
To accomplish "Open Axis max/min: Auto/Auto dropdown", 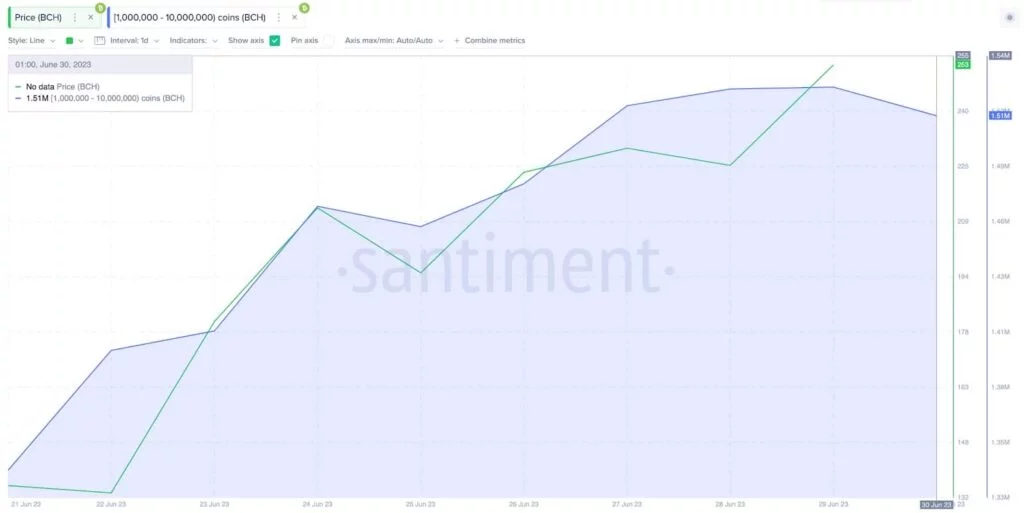I will click(394, 40).
